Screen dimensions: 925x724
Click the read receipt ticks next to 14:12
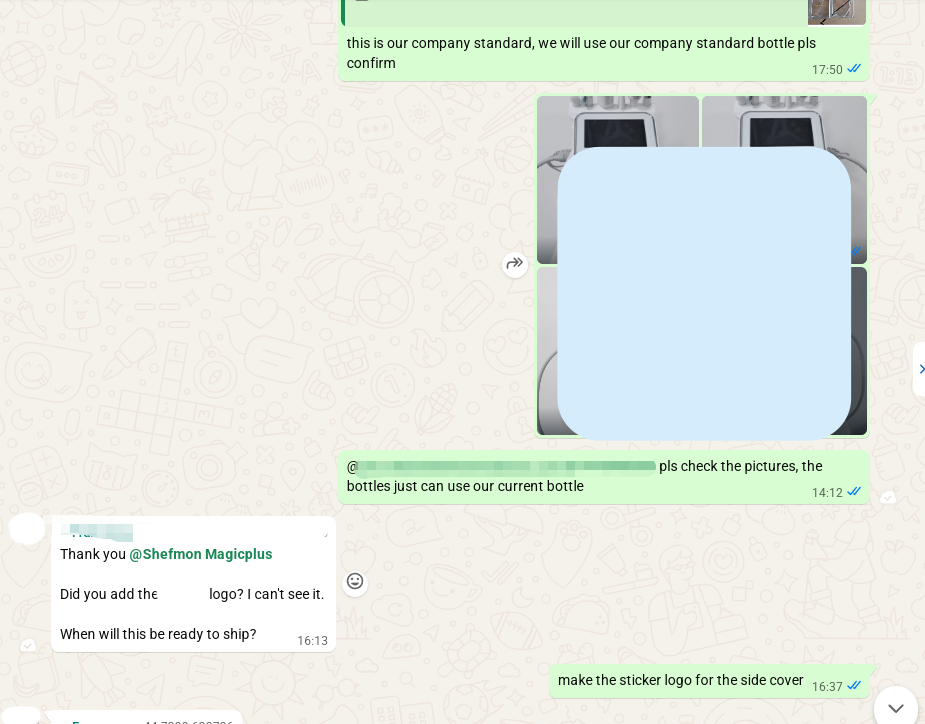[854, 492]
